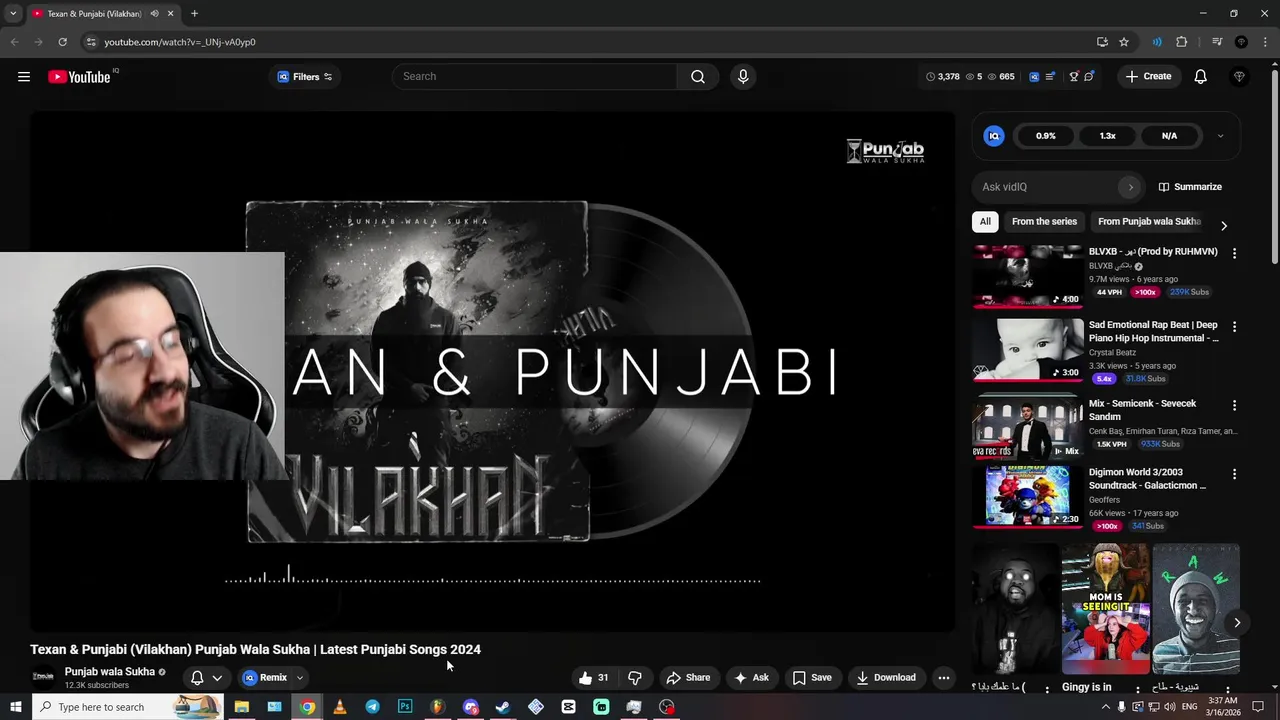Open the Punjab wala Sukha channel avatar

coord(43,677)
